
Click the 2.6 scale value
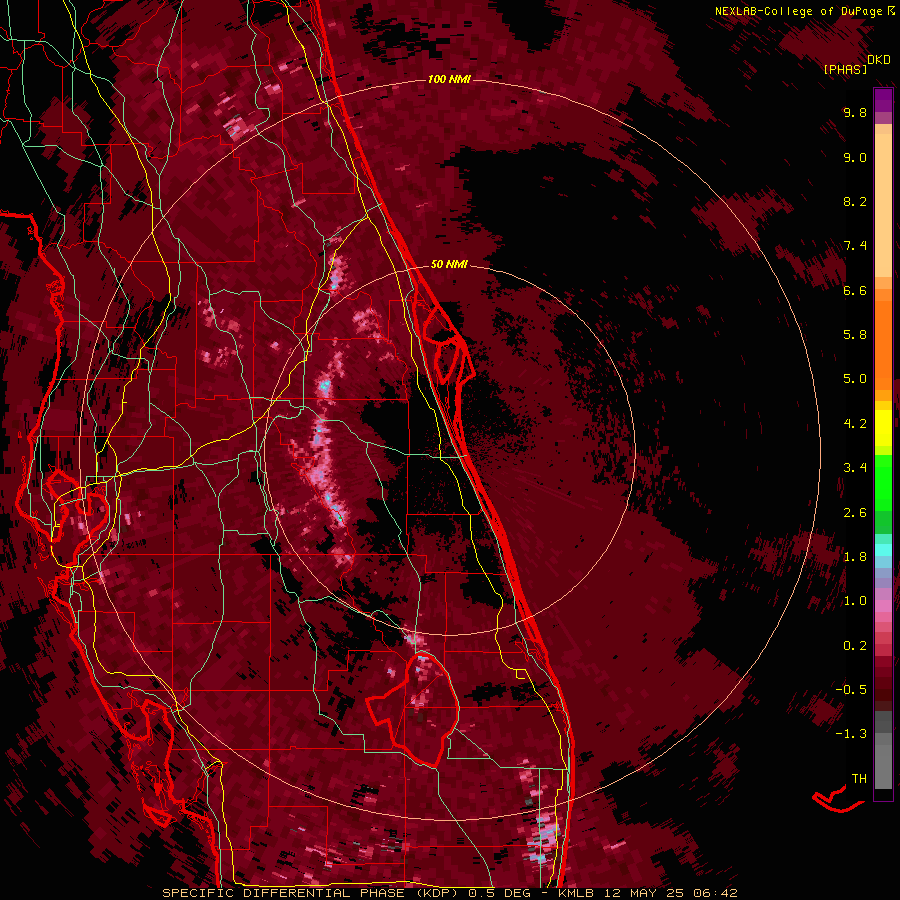pyautogui.click(x=855, y=513)
